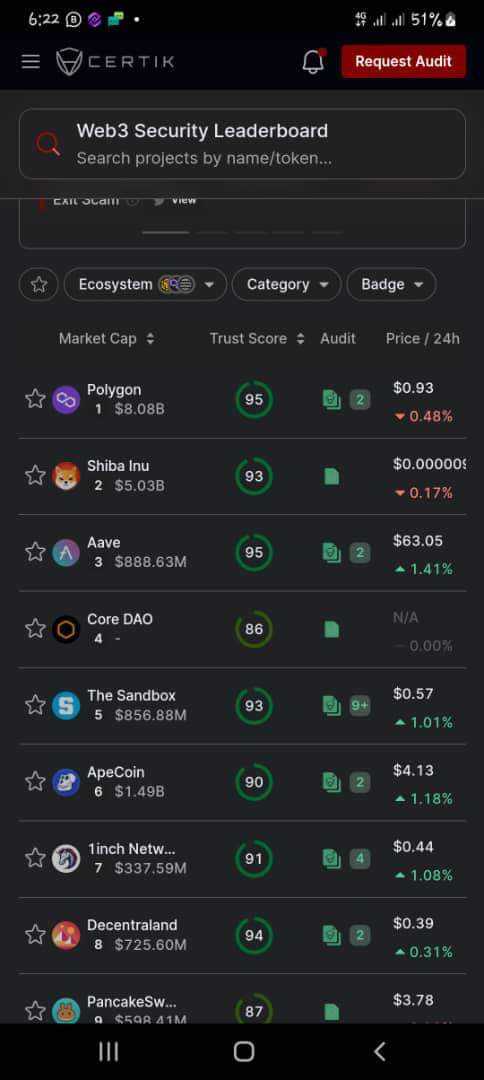Open the notifications bell
This screenshot has width=484, height=1080.
(x=313, y=61)
